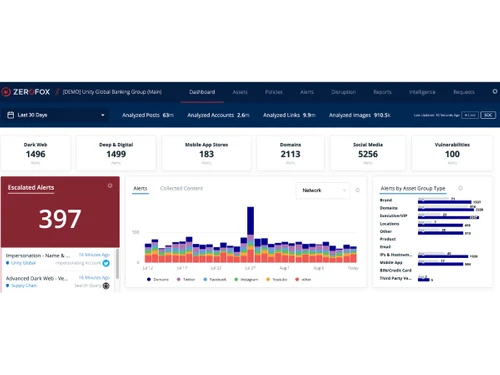Open the Disruption menu

[x=343, y=92]
